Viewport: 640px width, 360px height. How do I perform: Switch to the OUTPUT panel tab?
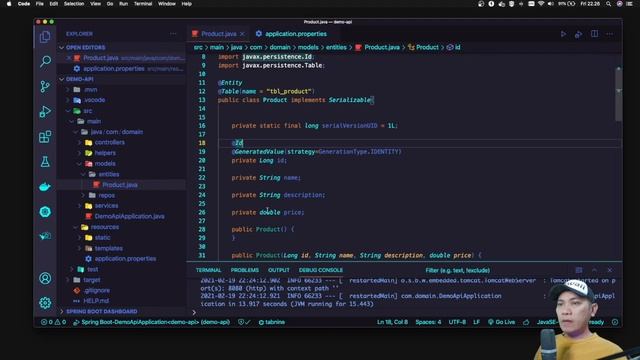(x=279, y=270)
